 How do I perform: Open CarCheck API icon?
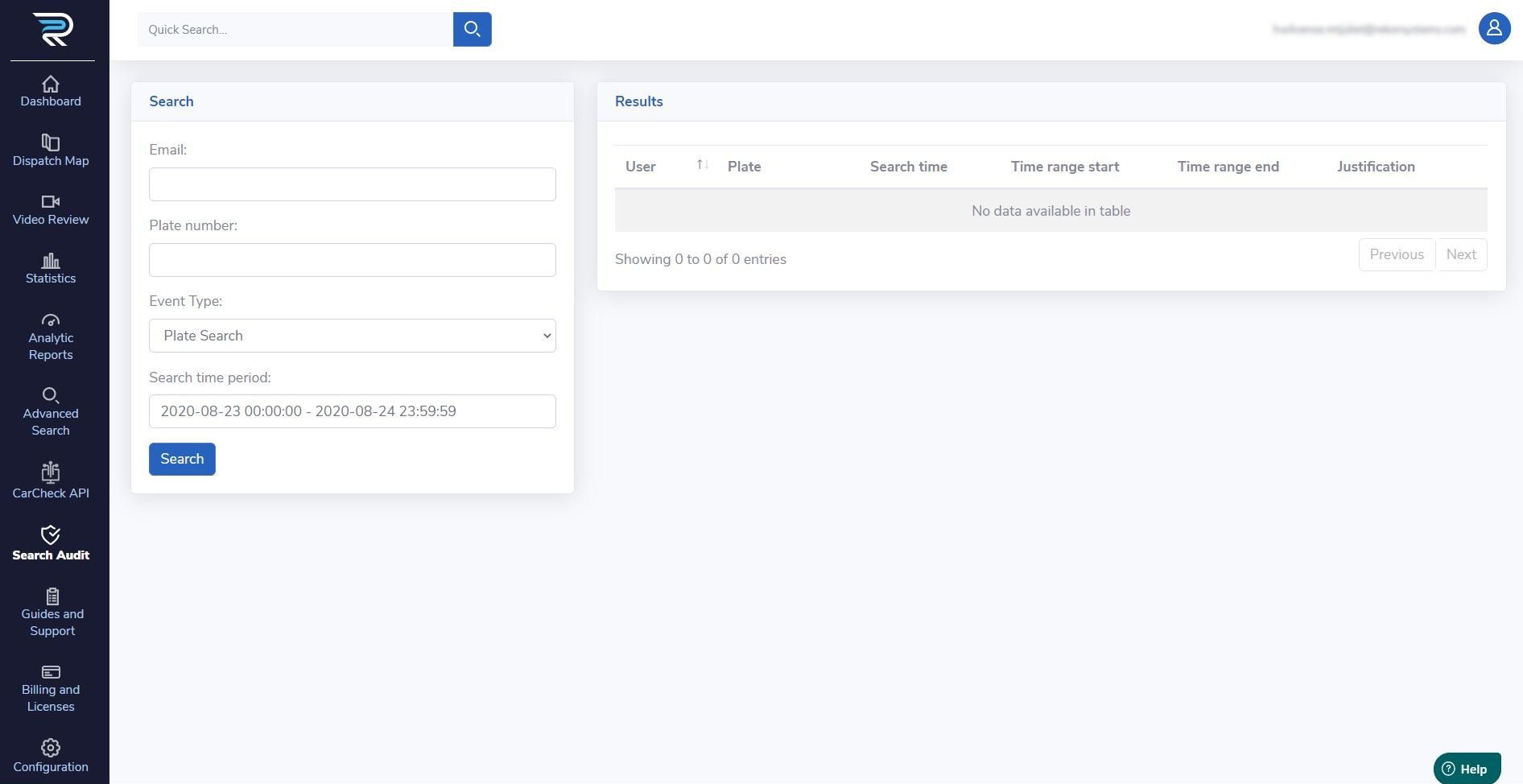51,472
